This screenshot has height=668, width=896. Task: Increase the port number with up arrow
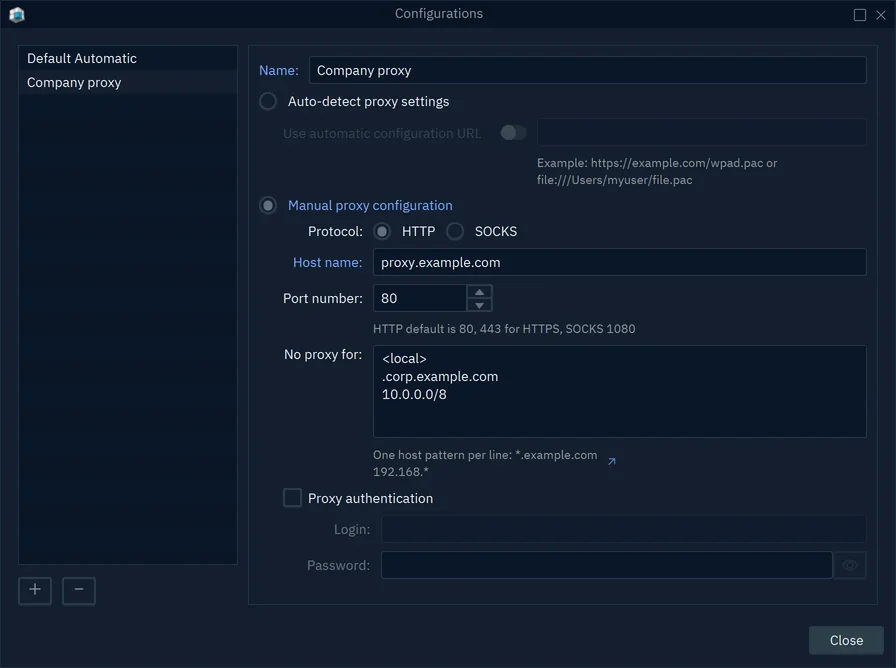pos(479,292)
